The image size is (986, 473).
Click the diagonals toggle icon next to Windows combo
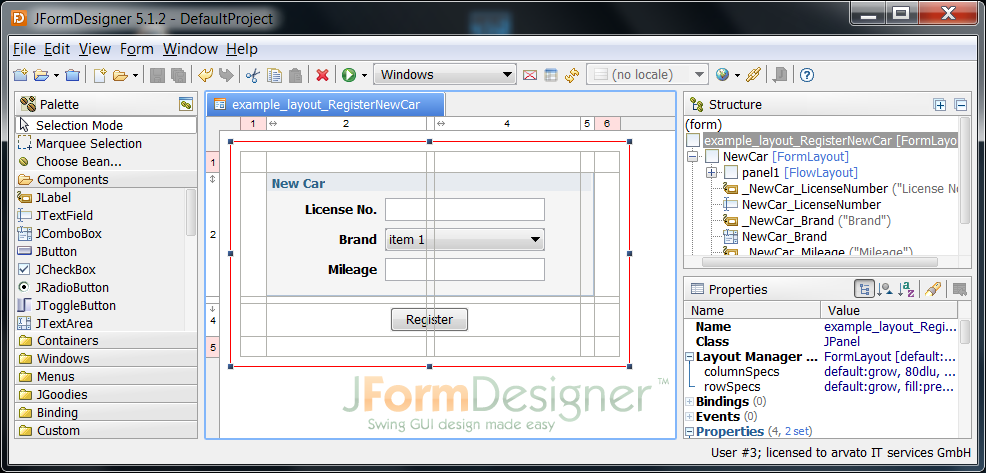(x=530, y=75)
